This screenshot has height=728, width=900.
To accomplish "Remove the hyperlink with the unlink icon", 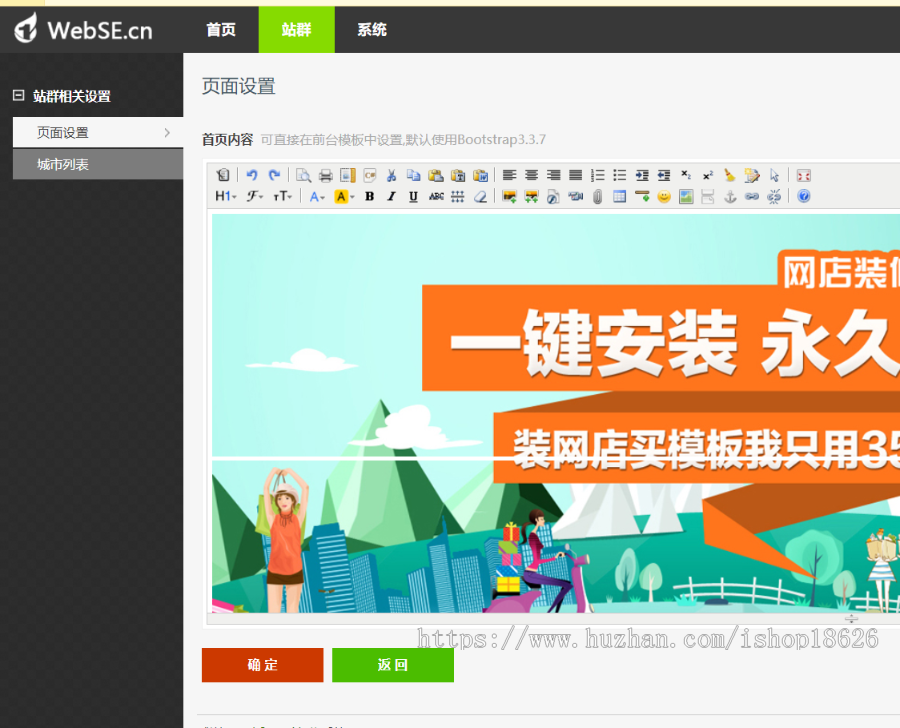I will (774, 196).
